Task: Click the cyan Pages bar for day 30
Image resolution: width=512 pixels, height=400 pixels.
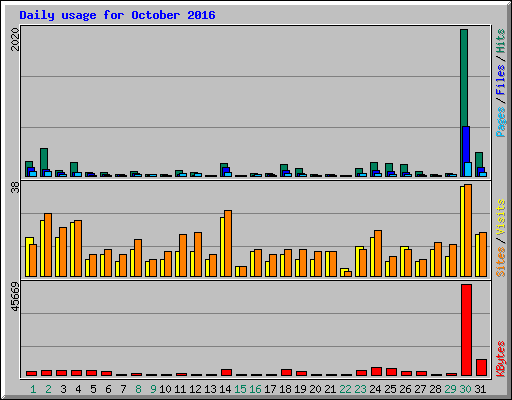Action: click(468, 169)
